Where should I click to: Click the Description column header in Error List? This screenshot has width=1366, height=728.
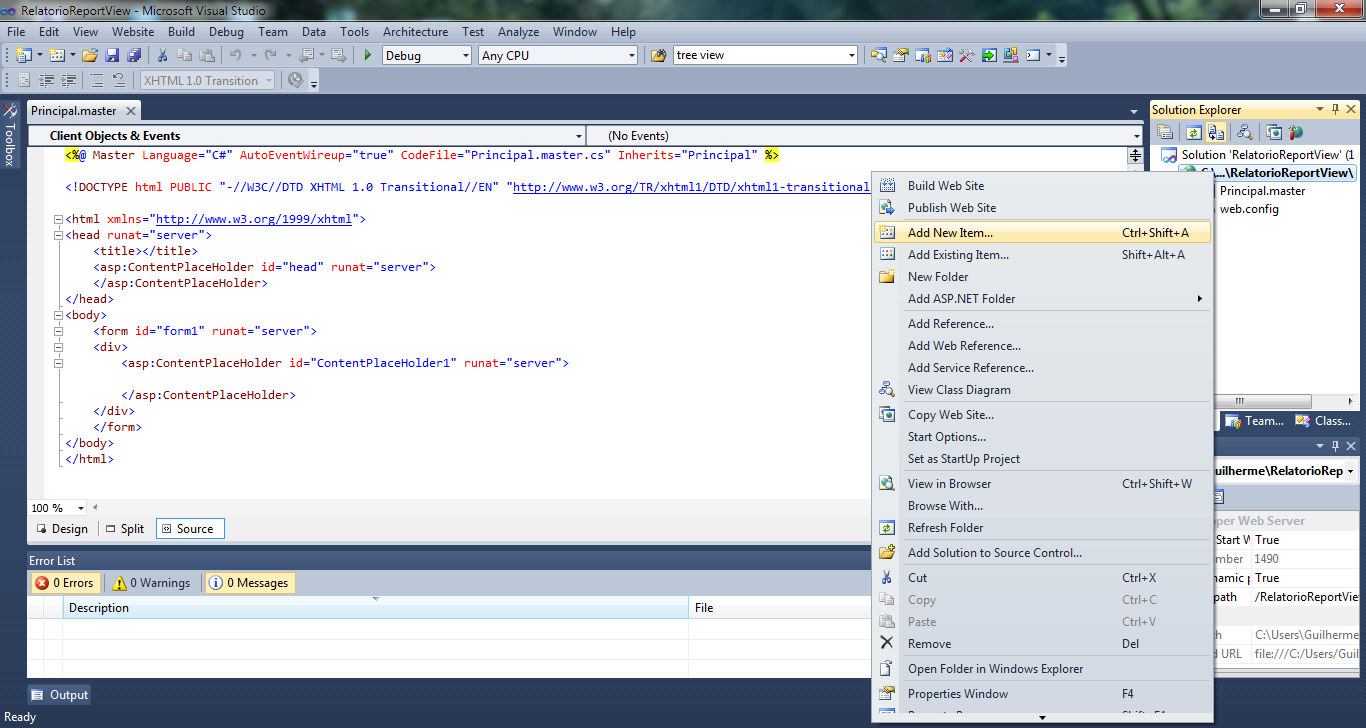click(x=375, y=608)
